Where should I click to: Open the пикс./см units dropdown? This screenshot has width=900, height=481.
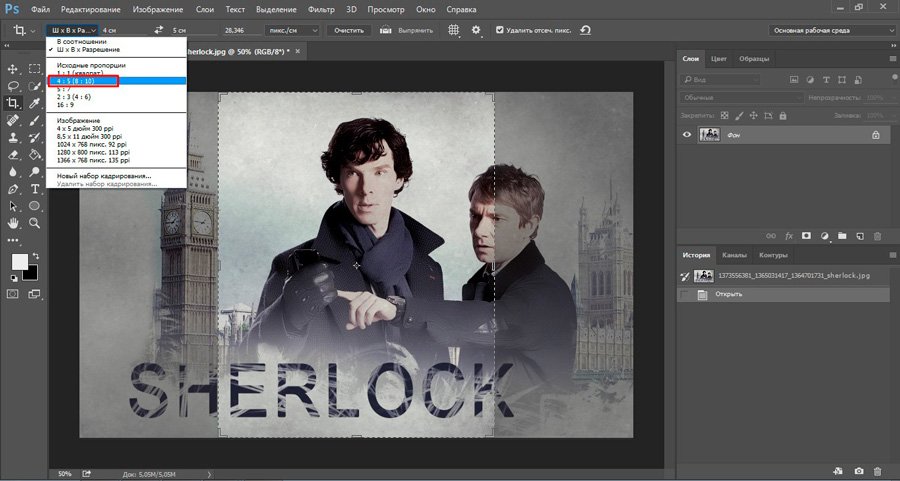[x=292, y=30]
